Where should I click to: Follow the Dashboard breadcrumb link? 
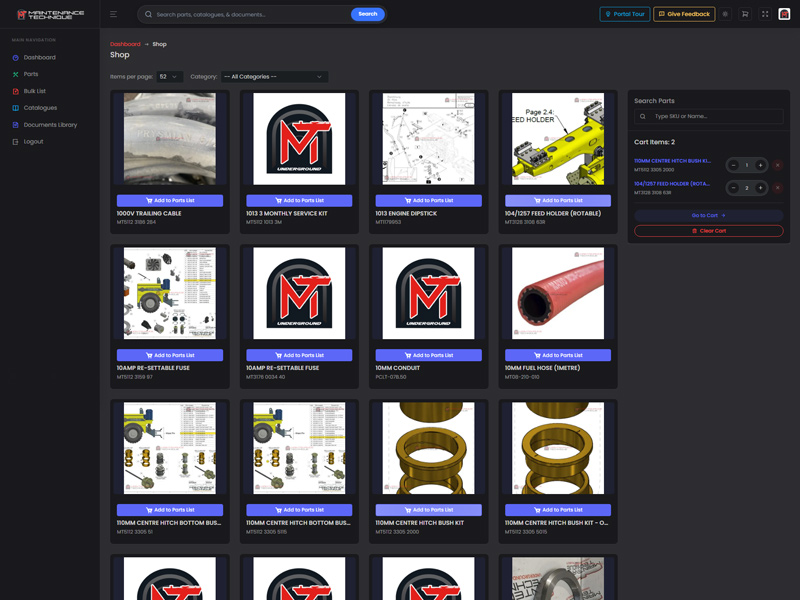point(125,44)
